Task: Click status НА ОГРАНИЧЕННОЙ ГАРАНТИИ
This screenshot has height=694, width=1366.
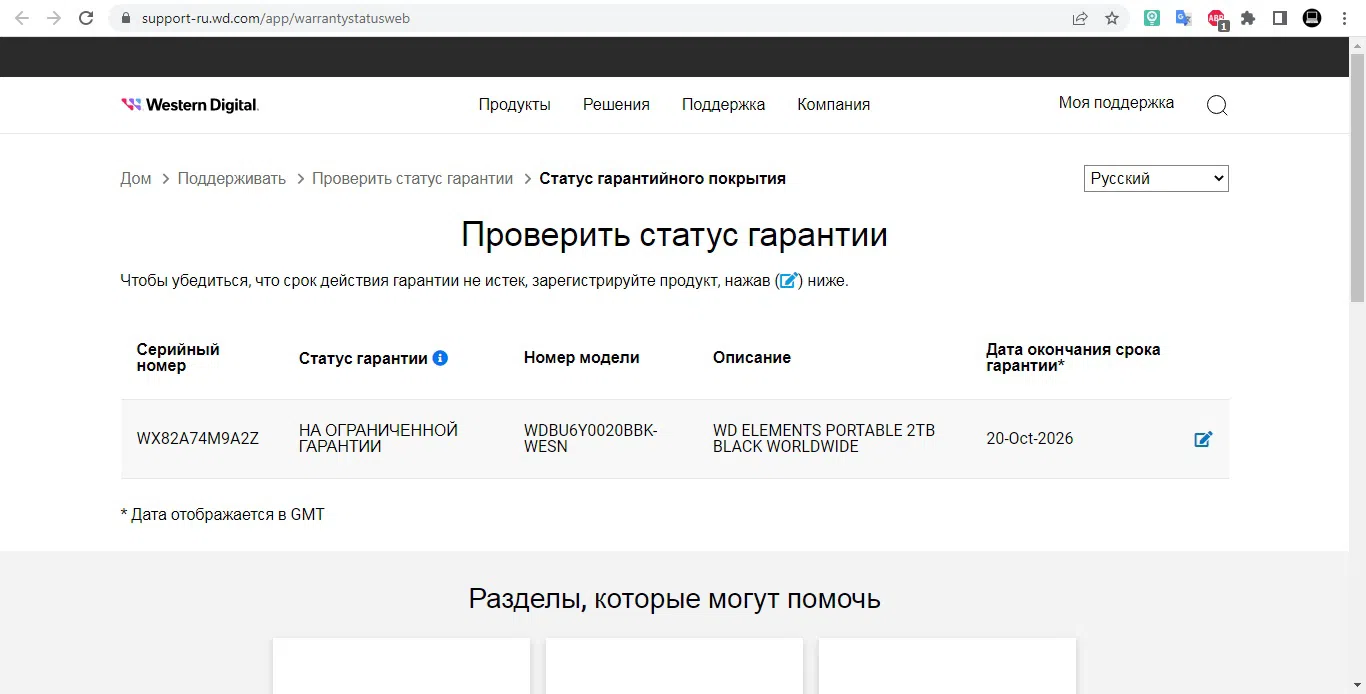Action: coord(378,438)
